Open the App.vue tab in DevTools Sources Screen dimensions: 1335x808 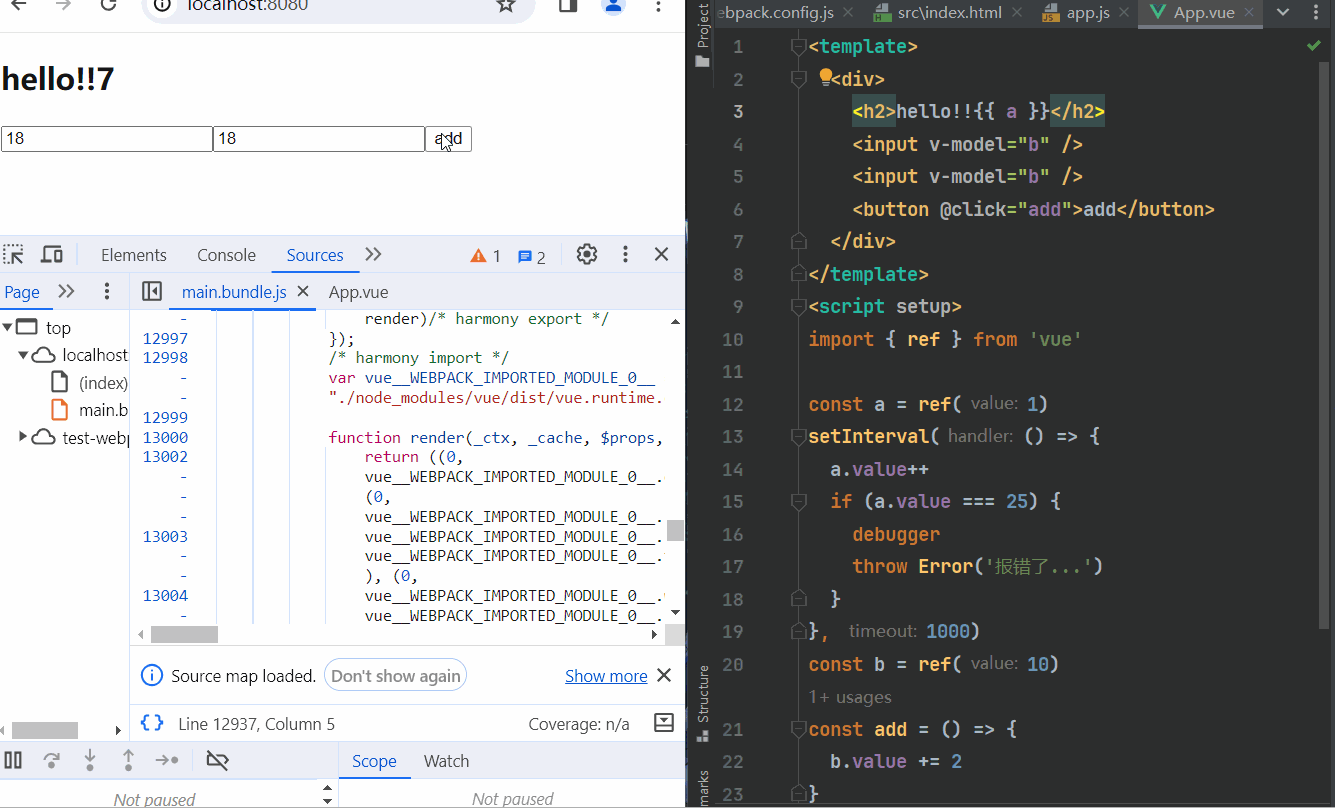pyautogui.click(x=358, y=292)
